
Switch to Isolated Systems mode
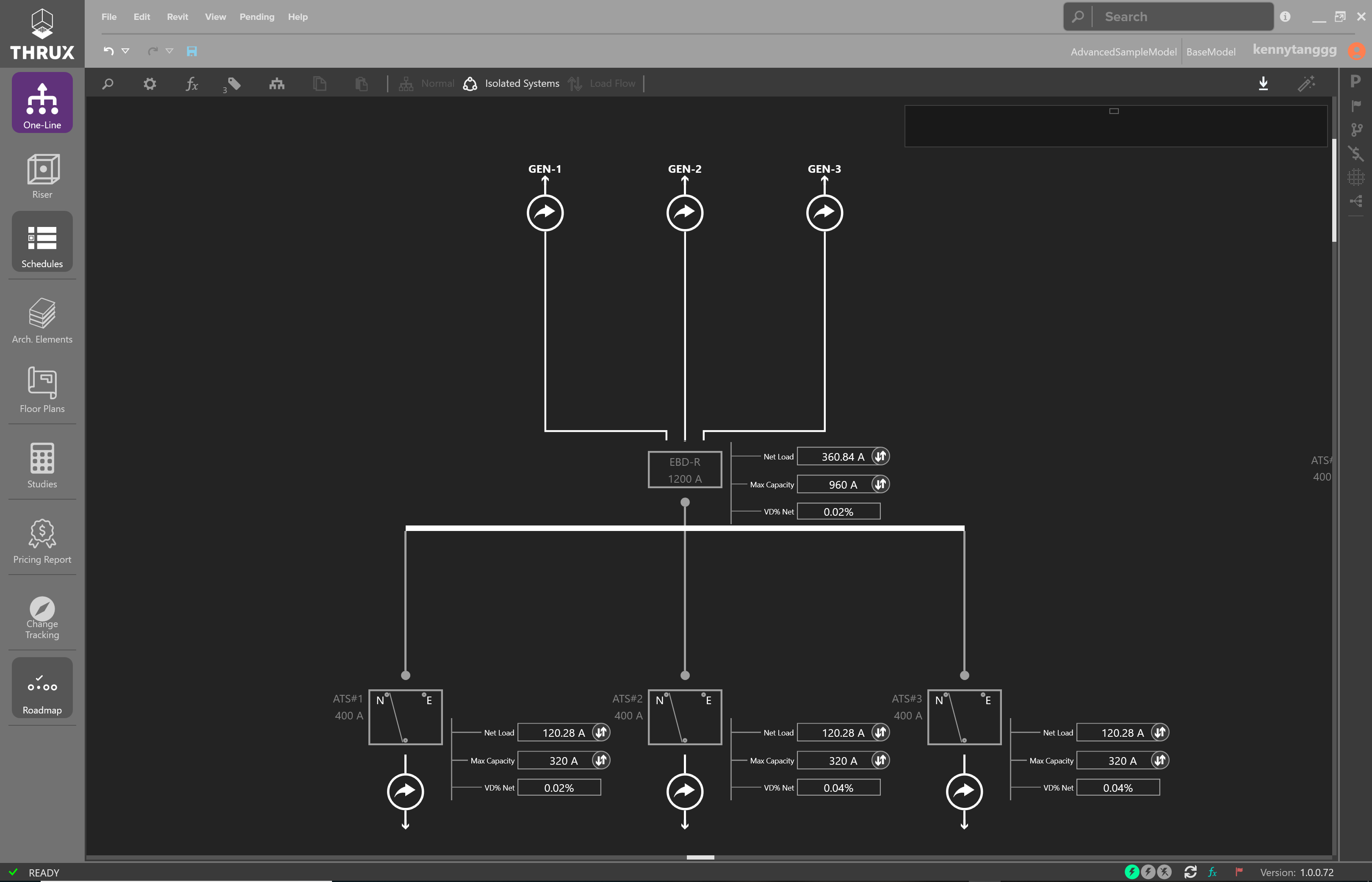pyautogui.click(x=511, y=83)
